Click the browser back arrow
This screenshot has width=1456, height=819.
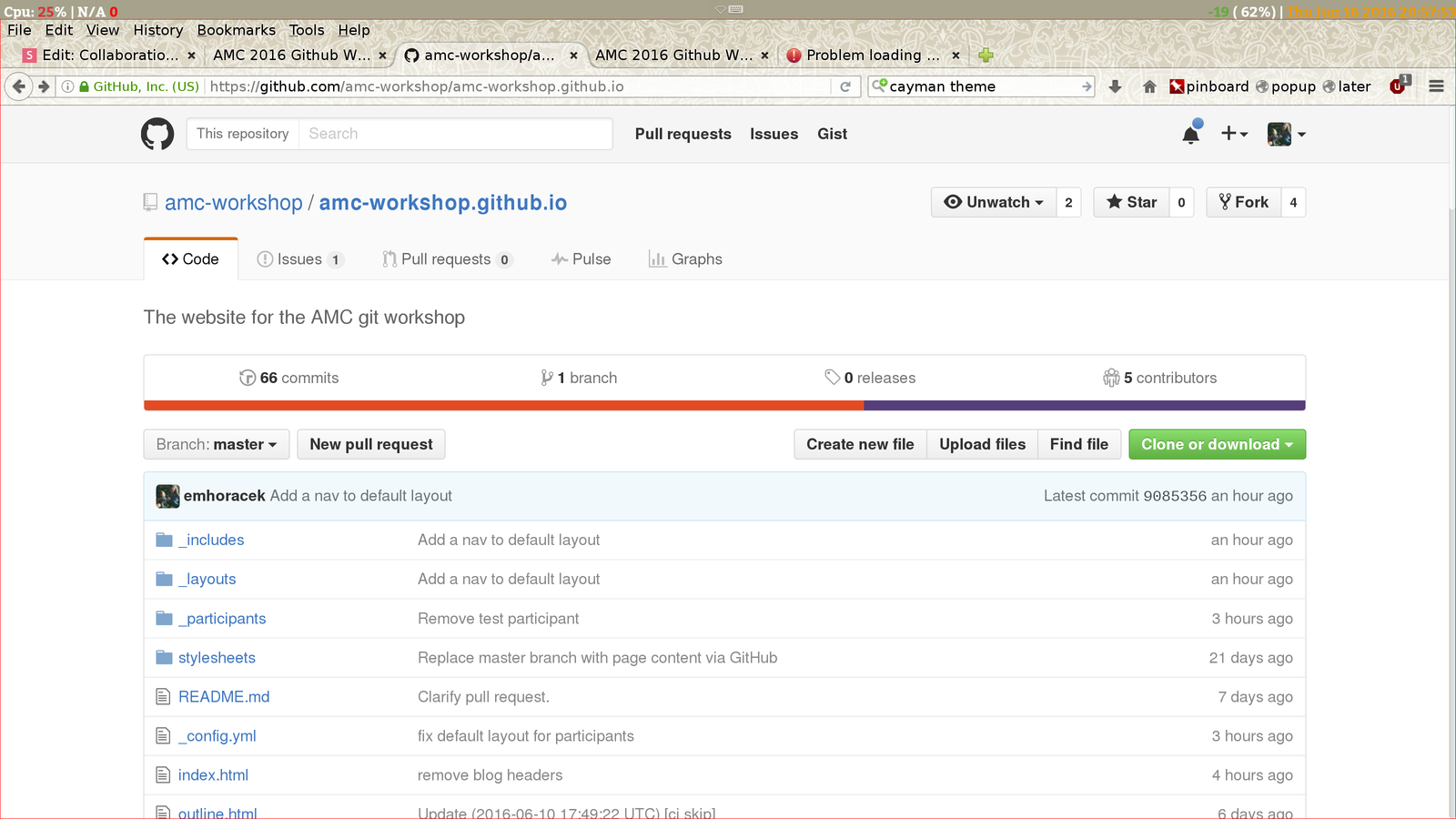point(18,86)
